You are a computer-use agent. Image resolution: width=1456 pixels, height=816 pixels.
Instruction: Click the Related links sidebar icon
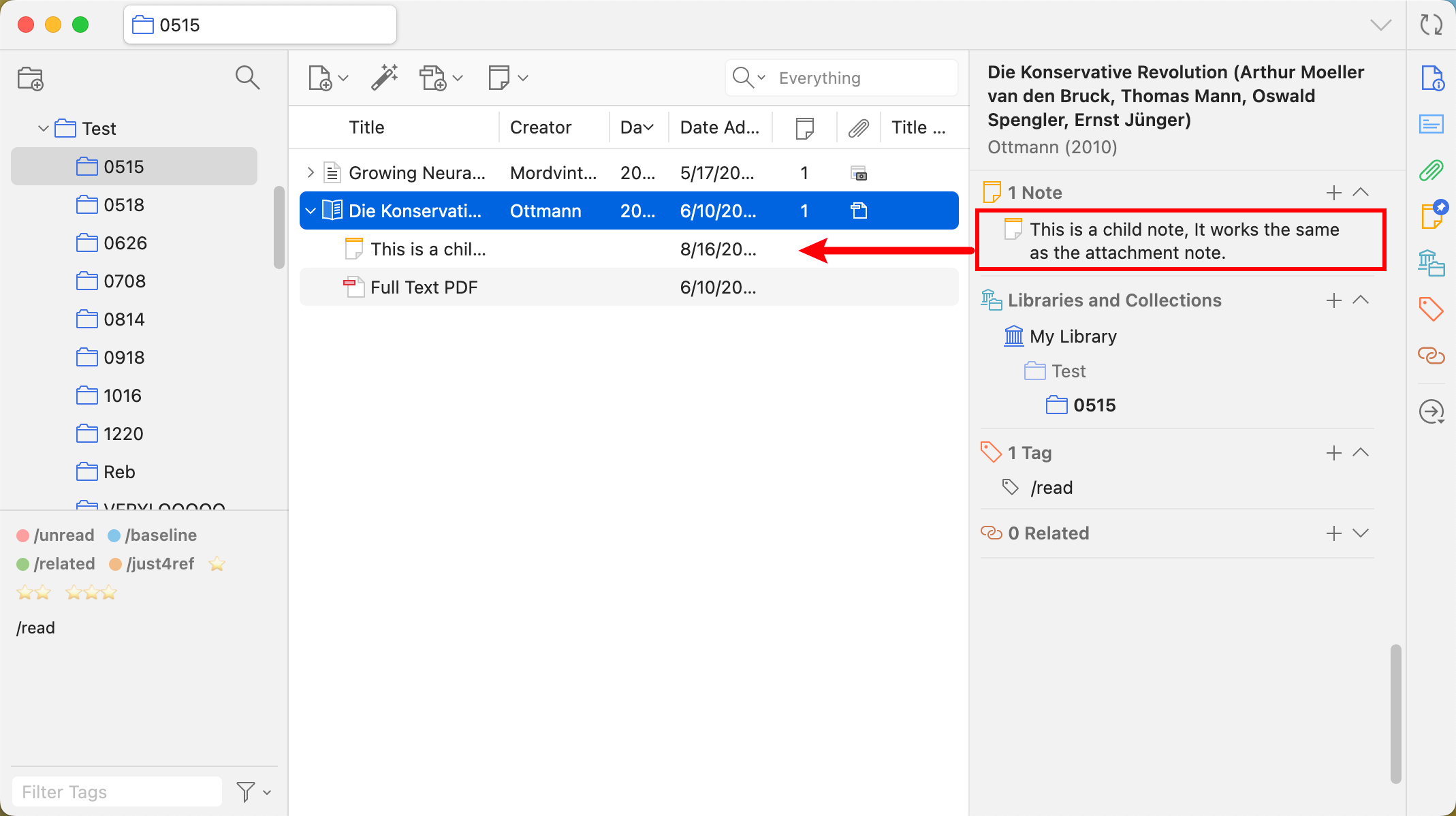click(1431, 356)
